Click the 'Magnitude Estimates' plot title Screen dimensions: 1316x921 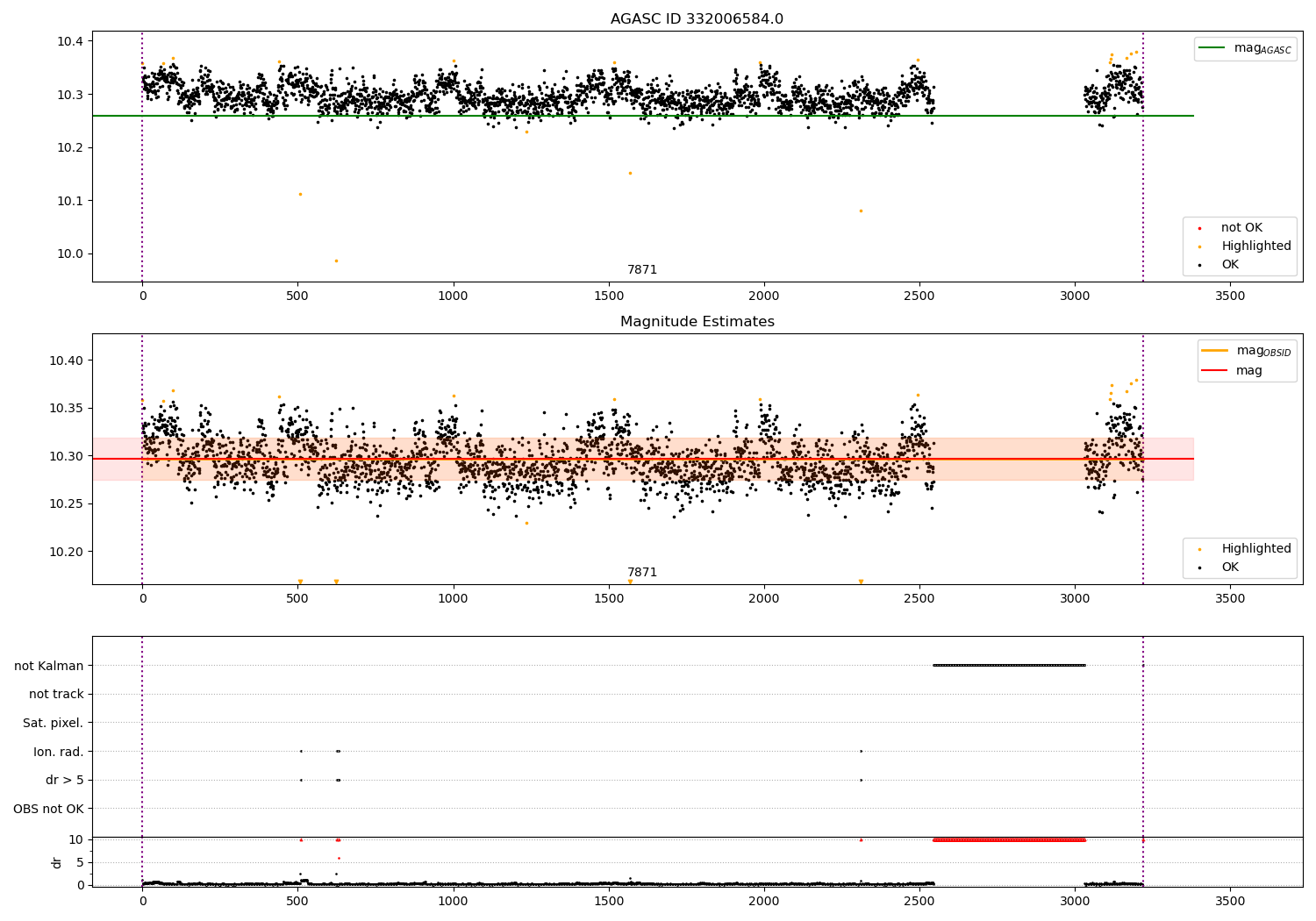pyautogui.click(x=697, y=322)
